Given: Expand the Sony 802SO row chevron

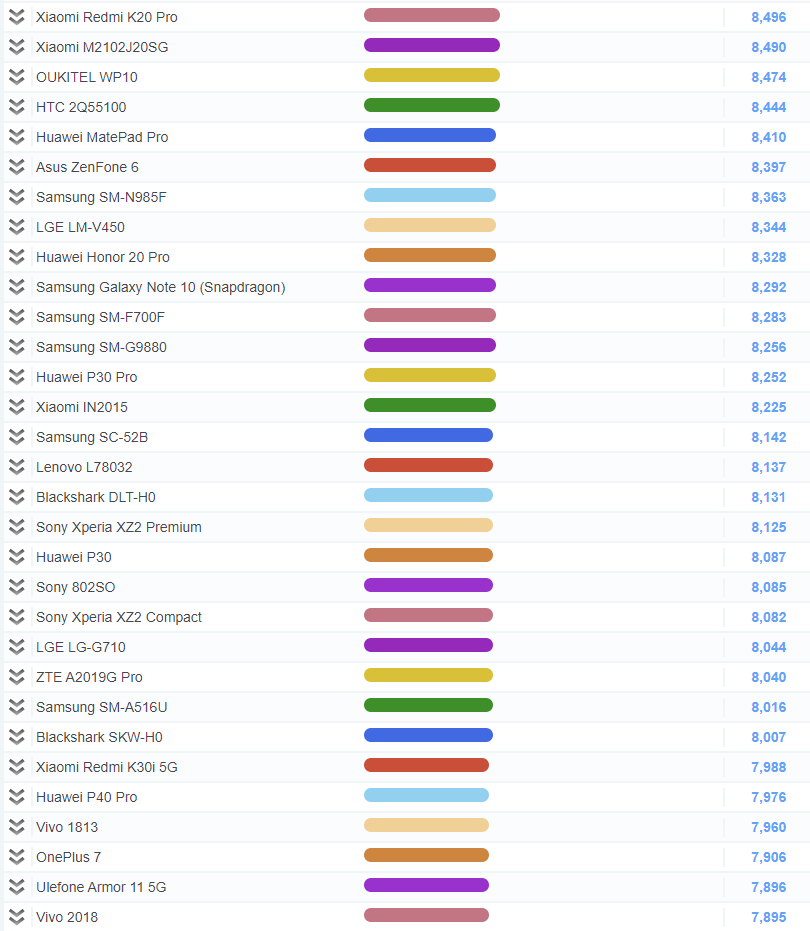Looking at the screenshot, I should (x=17, y=587).
